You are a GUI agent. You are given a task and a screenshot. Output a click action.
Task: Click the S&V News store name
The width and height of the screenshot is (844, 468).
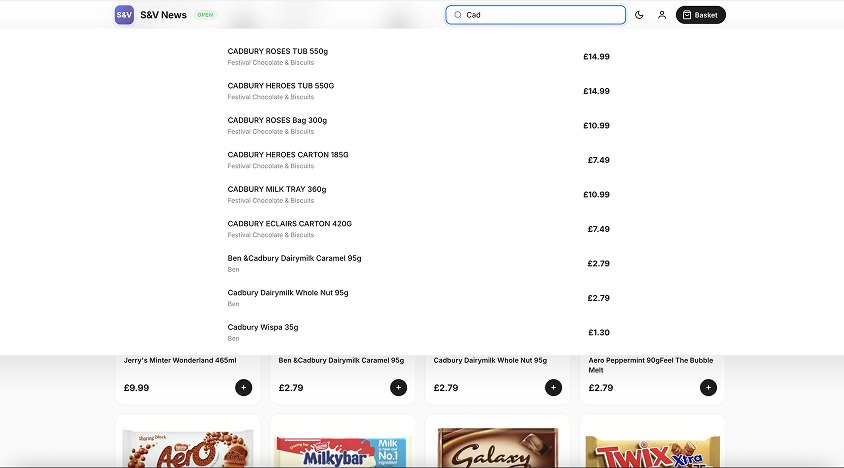(163, 15)
